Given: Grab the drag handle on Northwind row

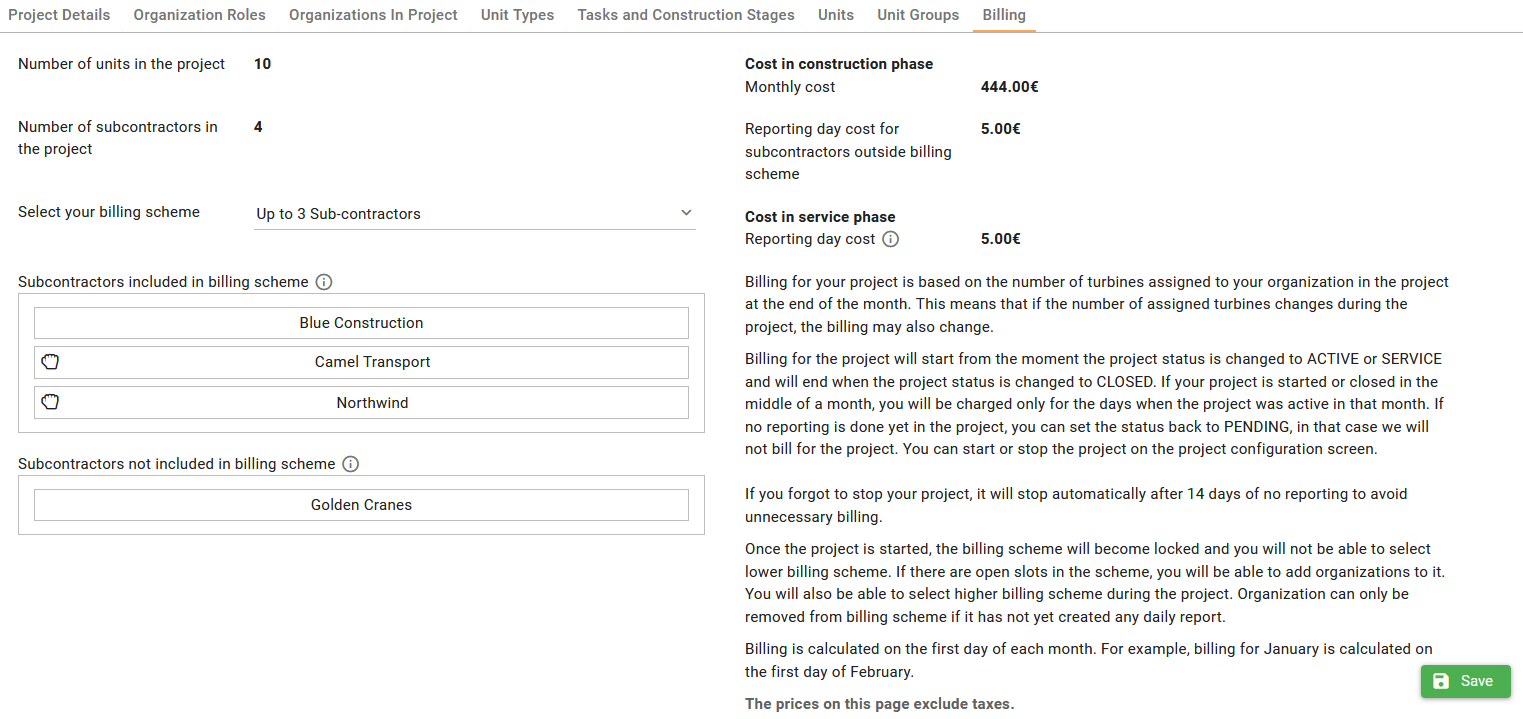Looking at the screenshot, I should point(51,402).
